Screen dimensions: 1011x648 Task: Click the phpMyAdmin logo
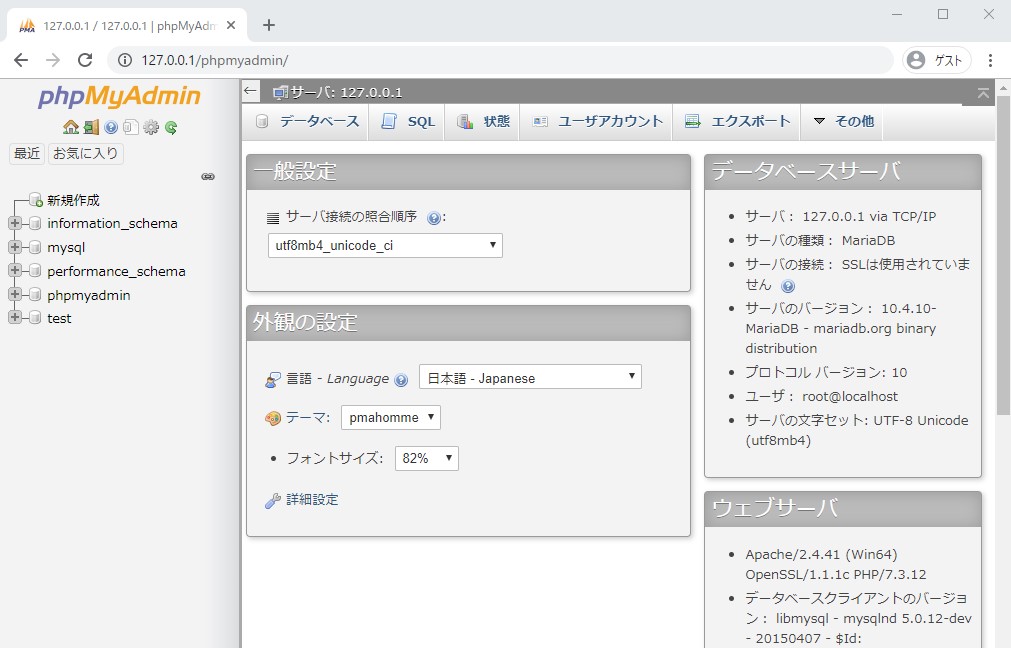pos(119,96)
